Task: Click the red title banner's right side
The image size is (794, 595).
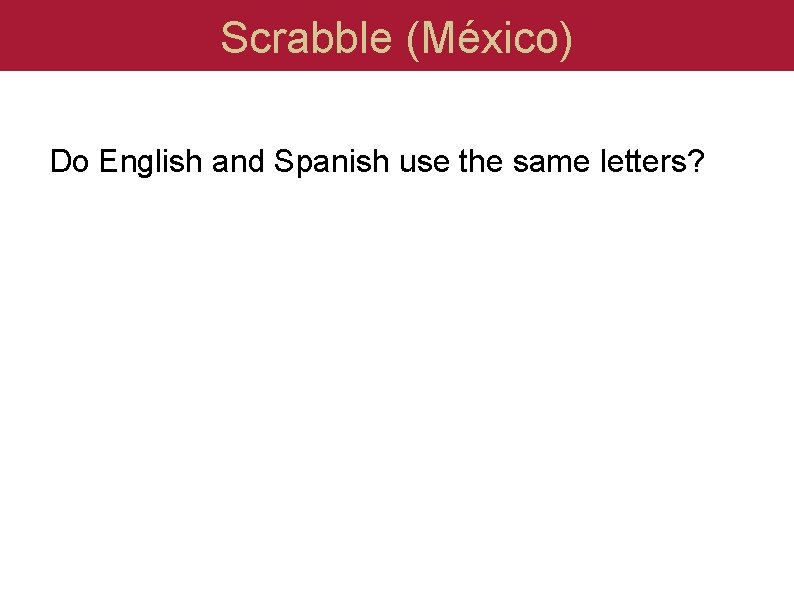Action: (x=689, y=35)
